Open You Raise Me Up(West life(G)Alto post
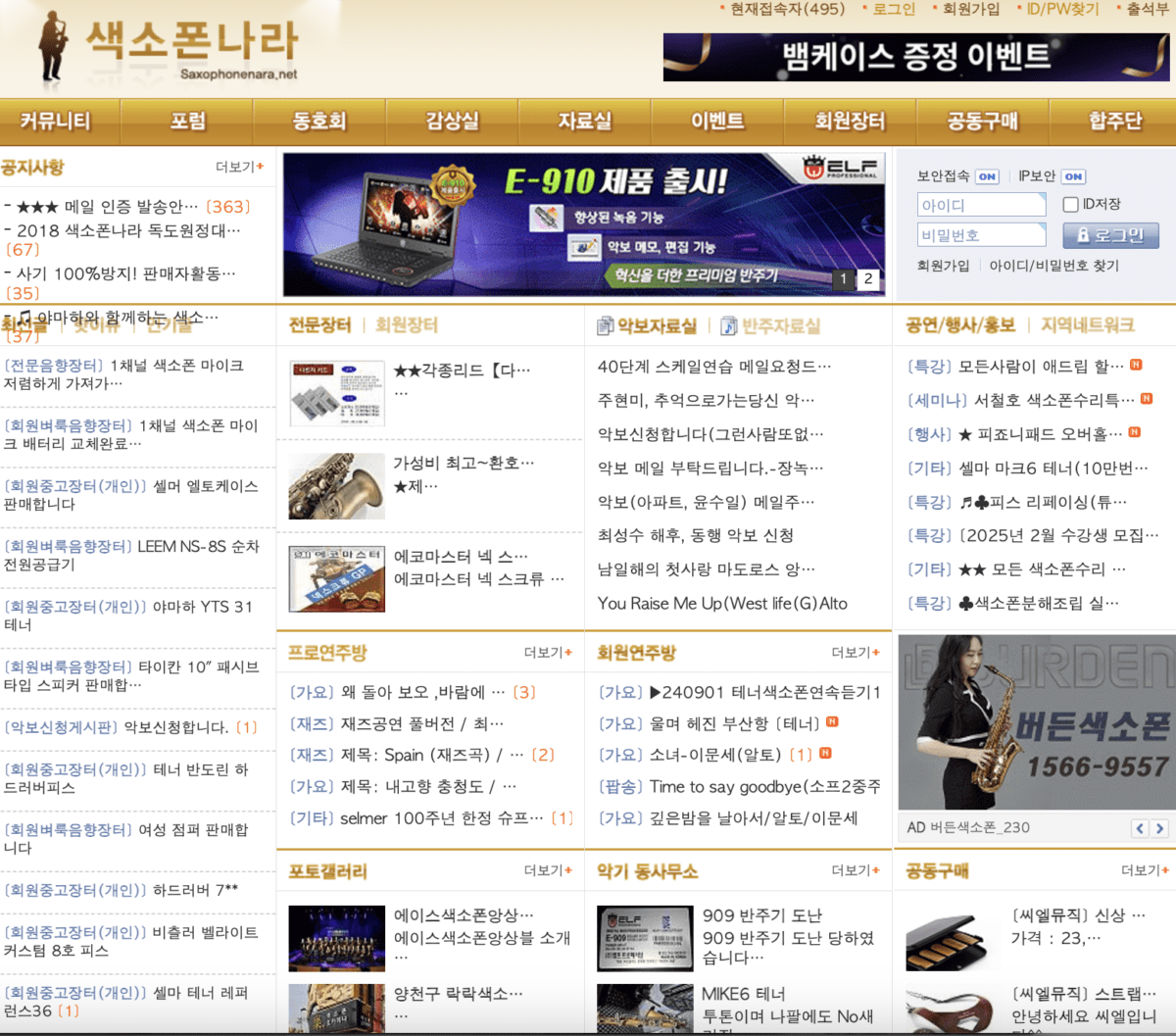 tap(722, 604)
